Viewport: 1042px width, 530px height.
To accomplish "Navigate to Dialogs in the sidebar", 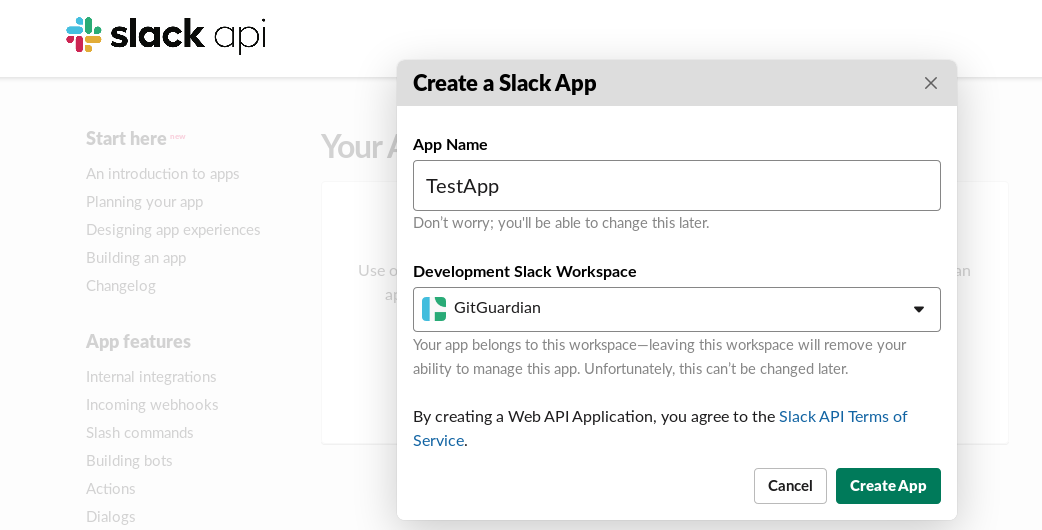I will tap(111, 517).
